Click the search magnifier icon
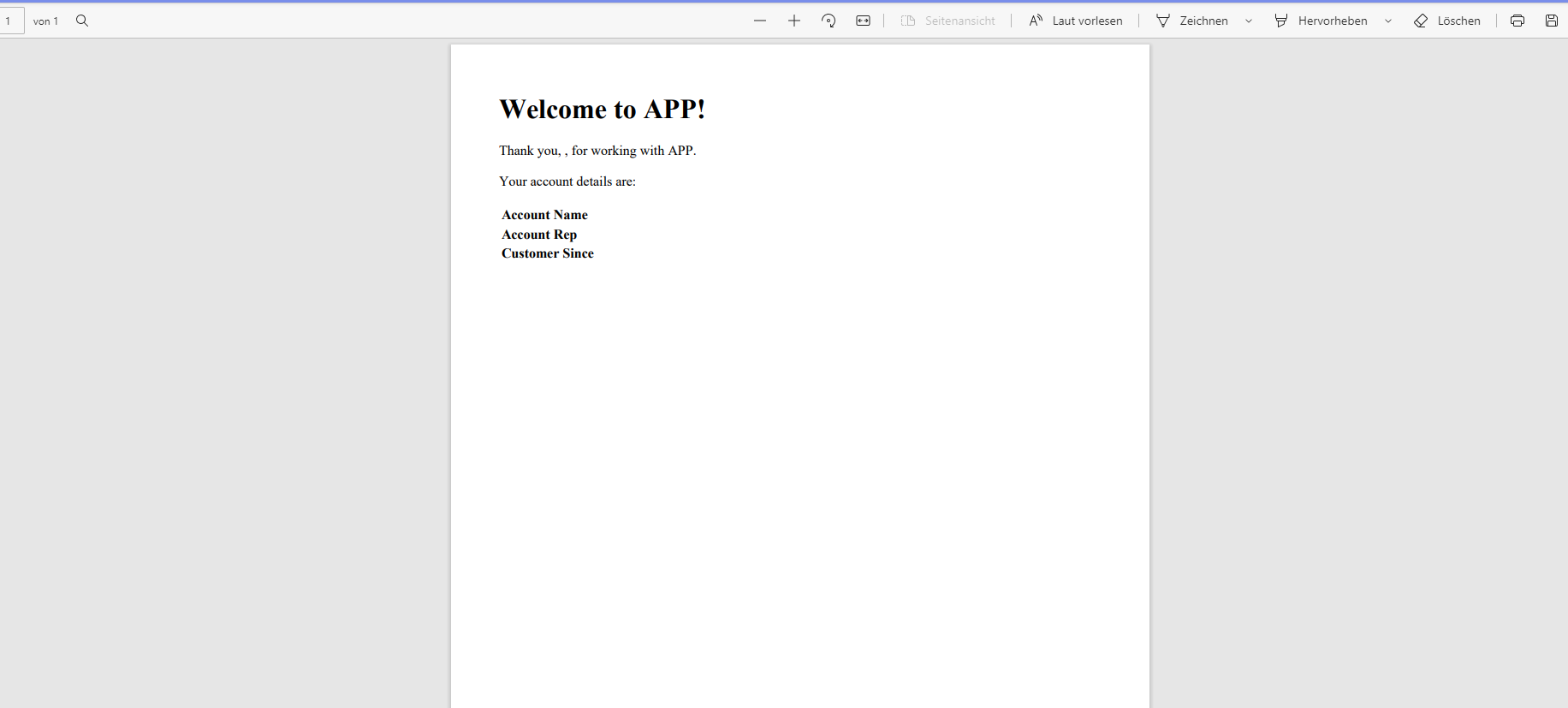Image resolution: width=1568 pixels, height=708 pixels. click(82, 21)
